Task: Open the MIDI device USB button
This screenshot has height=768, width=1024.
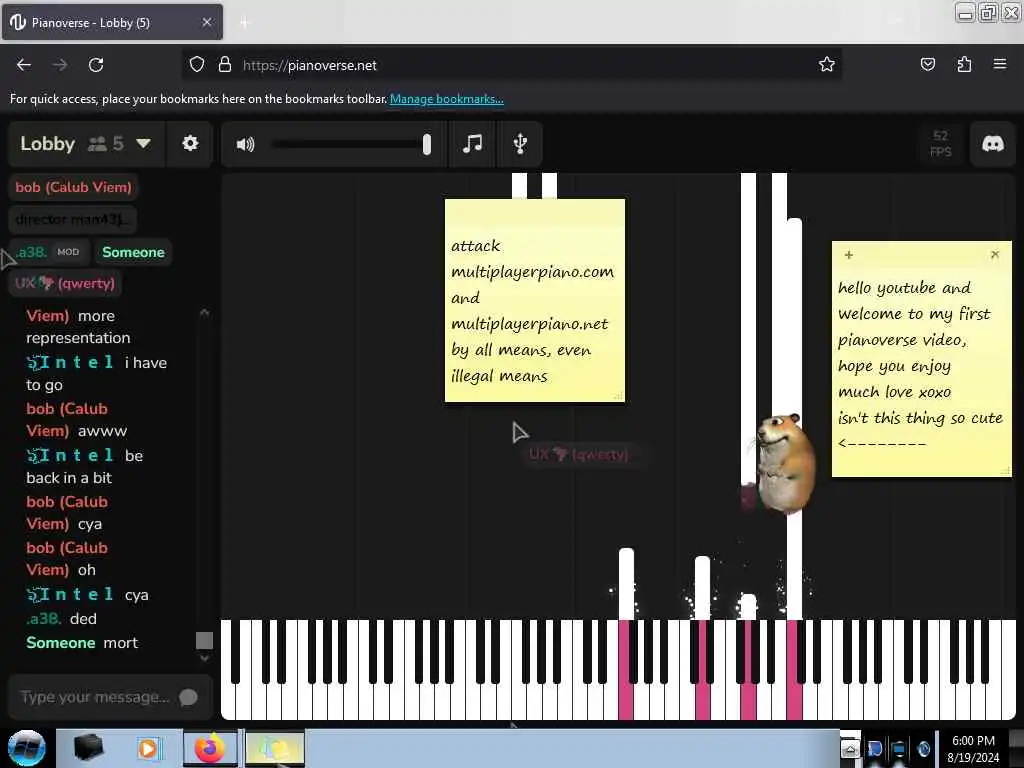Action: pyautogui.click(x=520, y=144)
